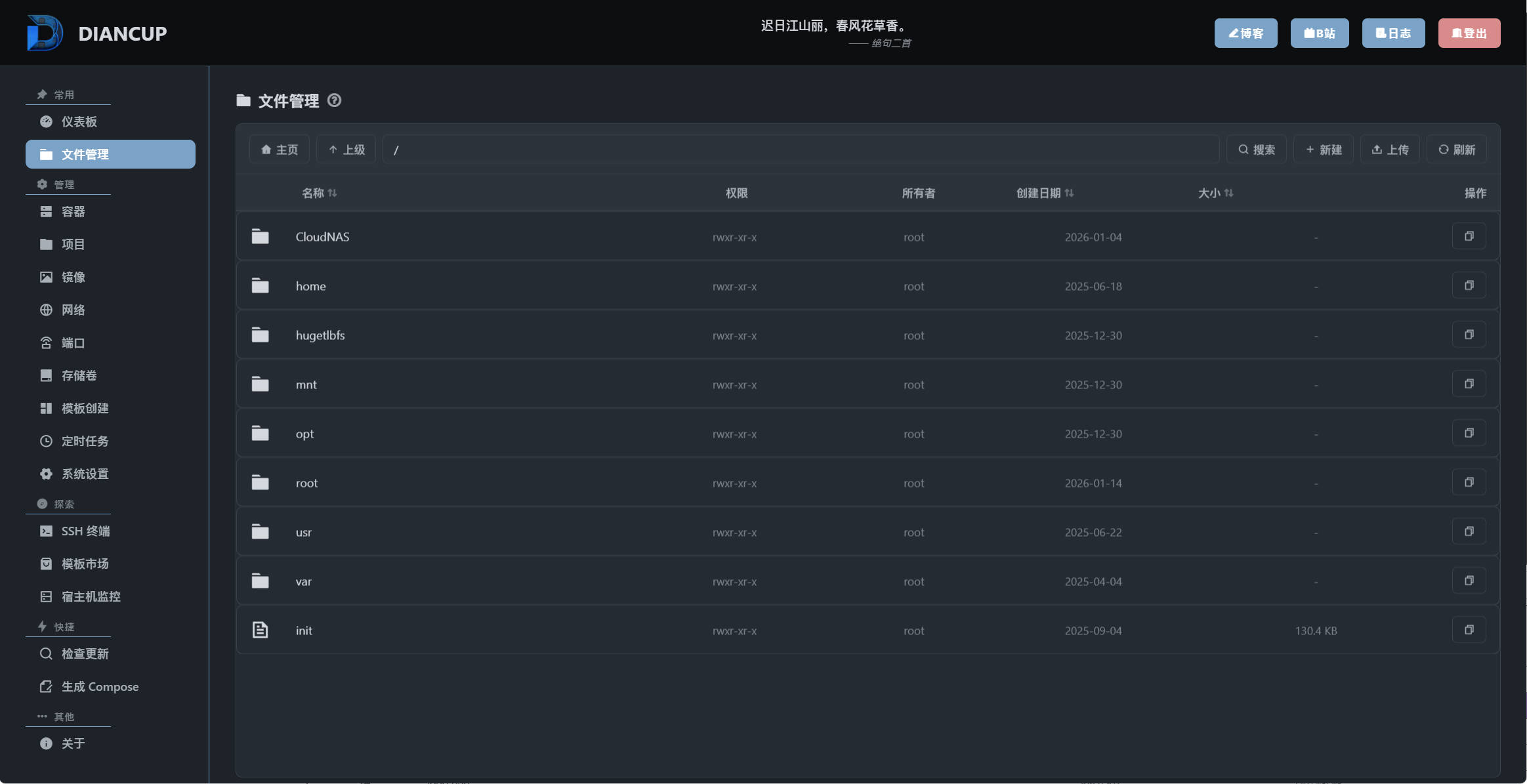Image resolution: width=1527 pixels, height=784 pixels.
Task: Sort file list by 大小 column
Action: (1215, 193)
